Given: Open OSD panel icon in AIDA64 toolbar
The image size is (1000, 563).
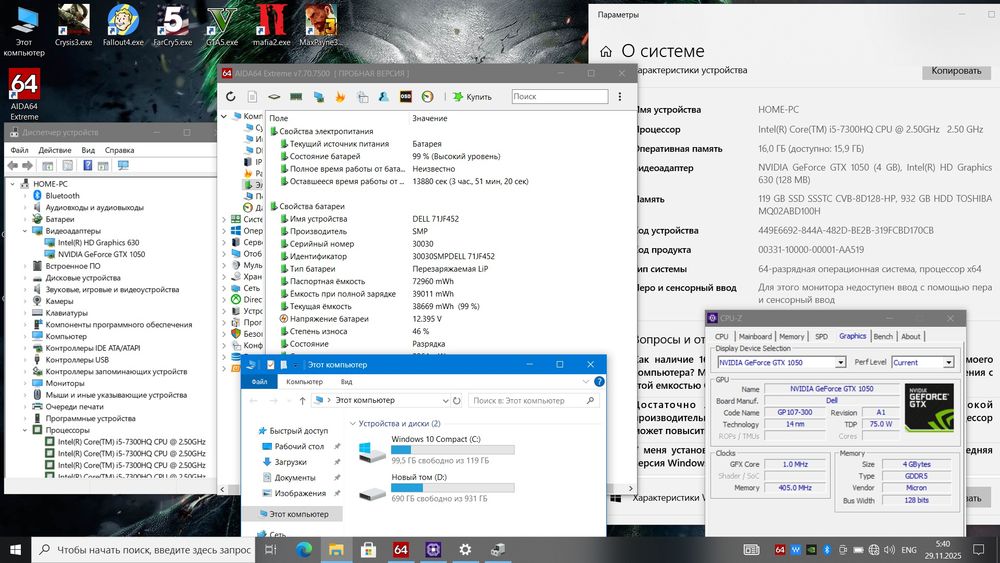Looking at the screenshot, I should click(x=406, y=97).
